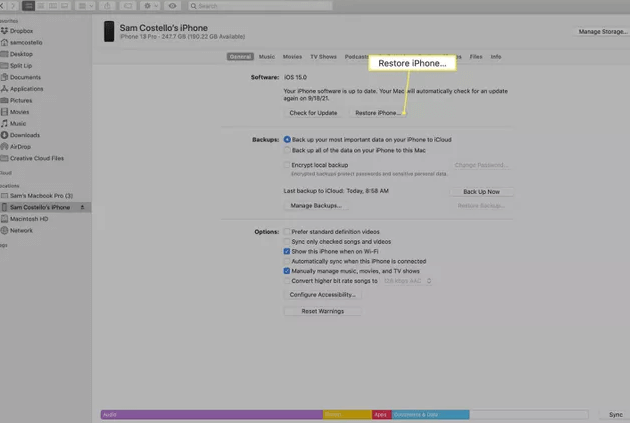Click the Back Up Now button
Image resolution: width=630 pixels, height=423 pixels.
pyautogui.click(x=481, y=192)
